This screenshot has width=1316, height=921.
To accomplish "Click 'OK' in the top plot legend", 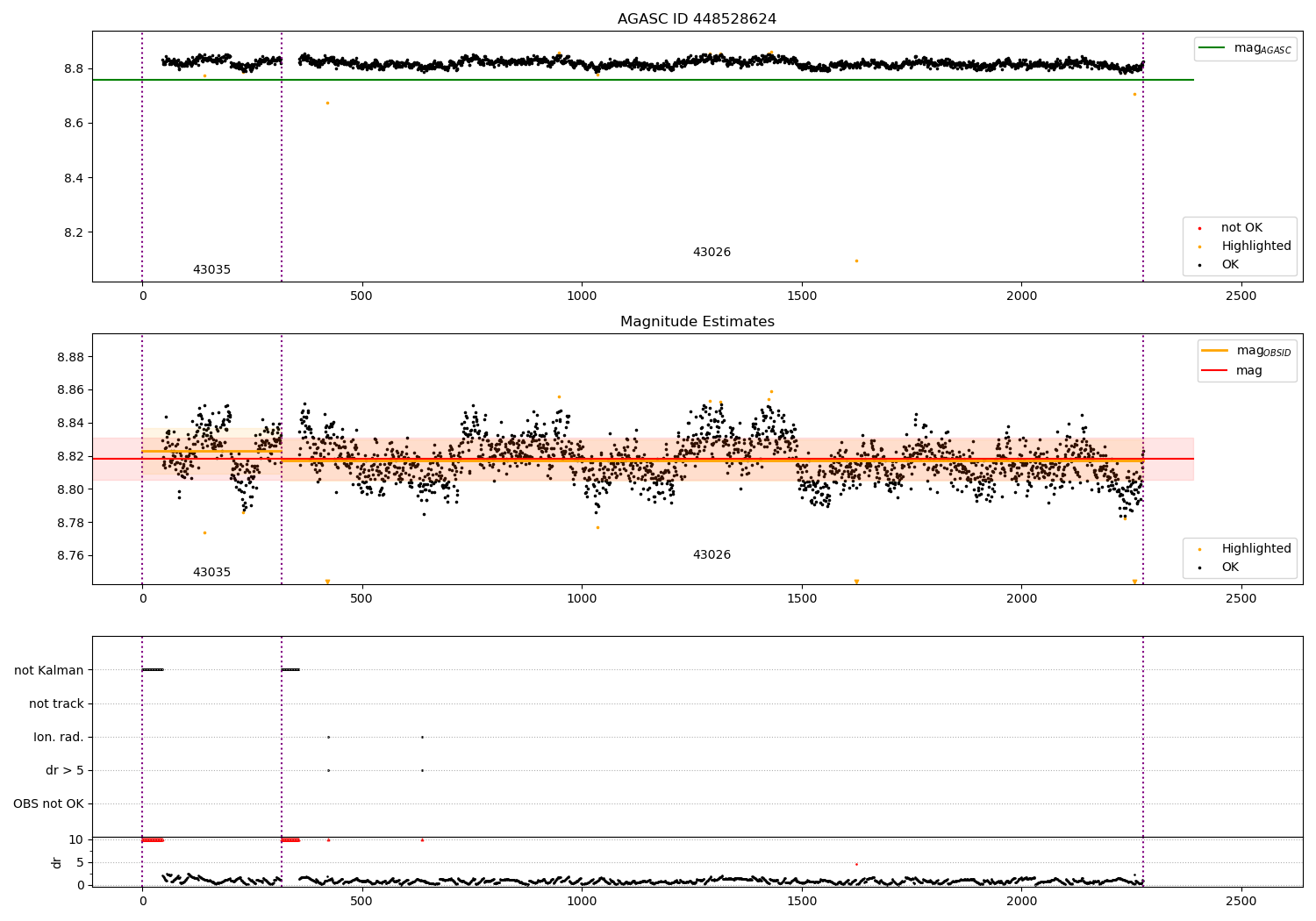I will tap(1230, 265).
